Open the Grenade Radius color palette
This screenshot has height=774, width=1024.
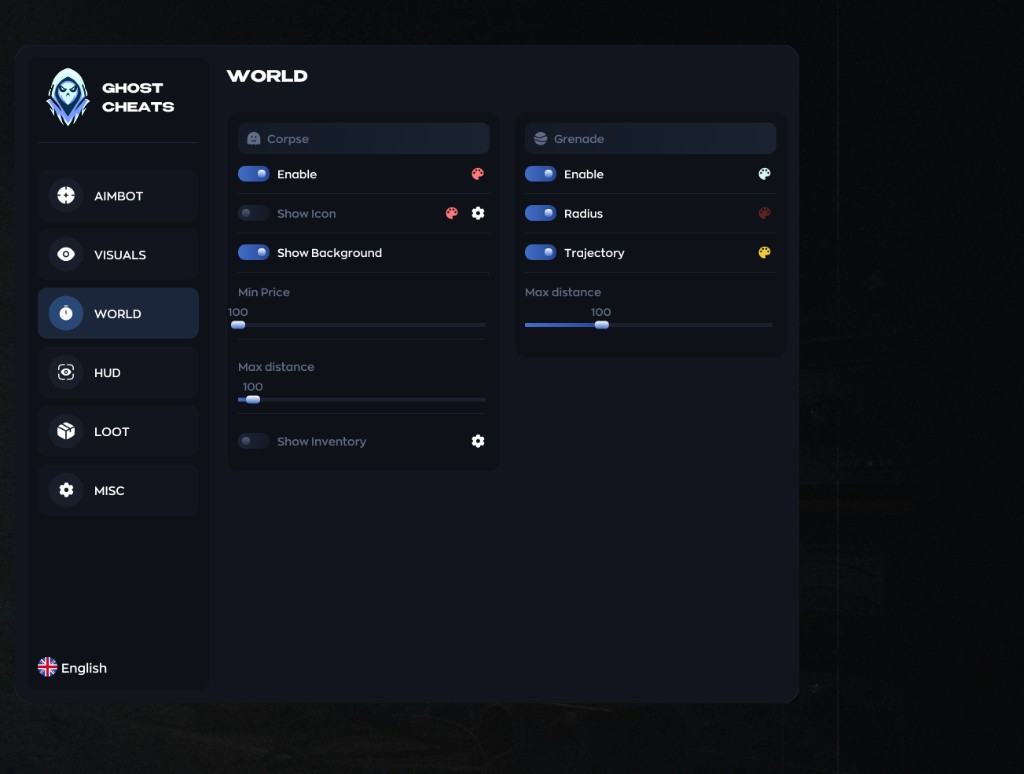[764, 213]
